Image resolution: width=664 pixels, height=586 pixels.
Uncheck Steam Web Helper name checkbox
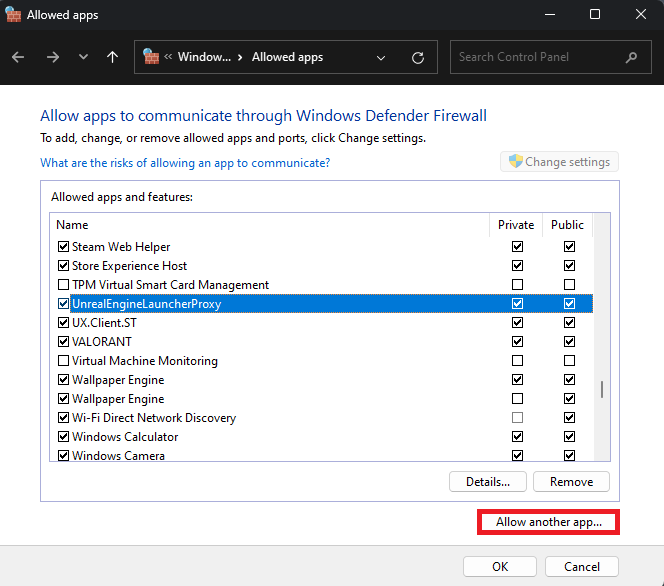coord(63,246)
